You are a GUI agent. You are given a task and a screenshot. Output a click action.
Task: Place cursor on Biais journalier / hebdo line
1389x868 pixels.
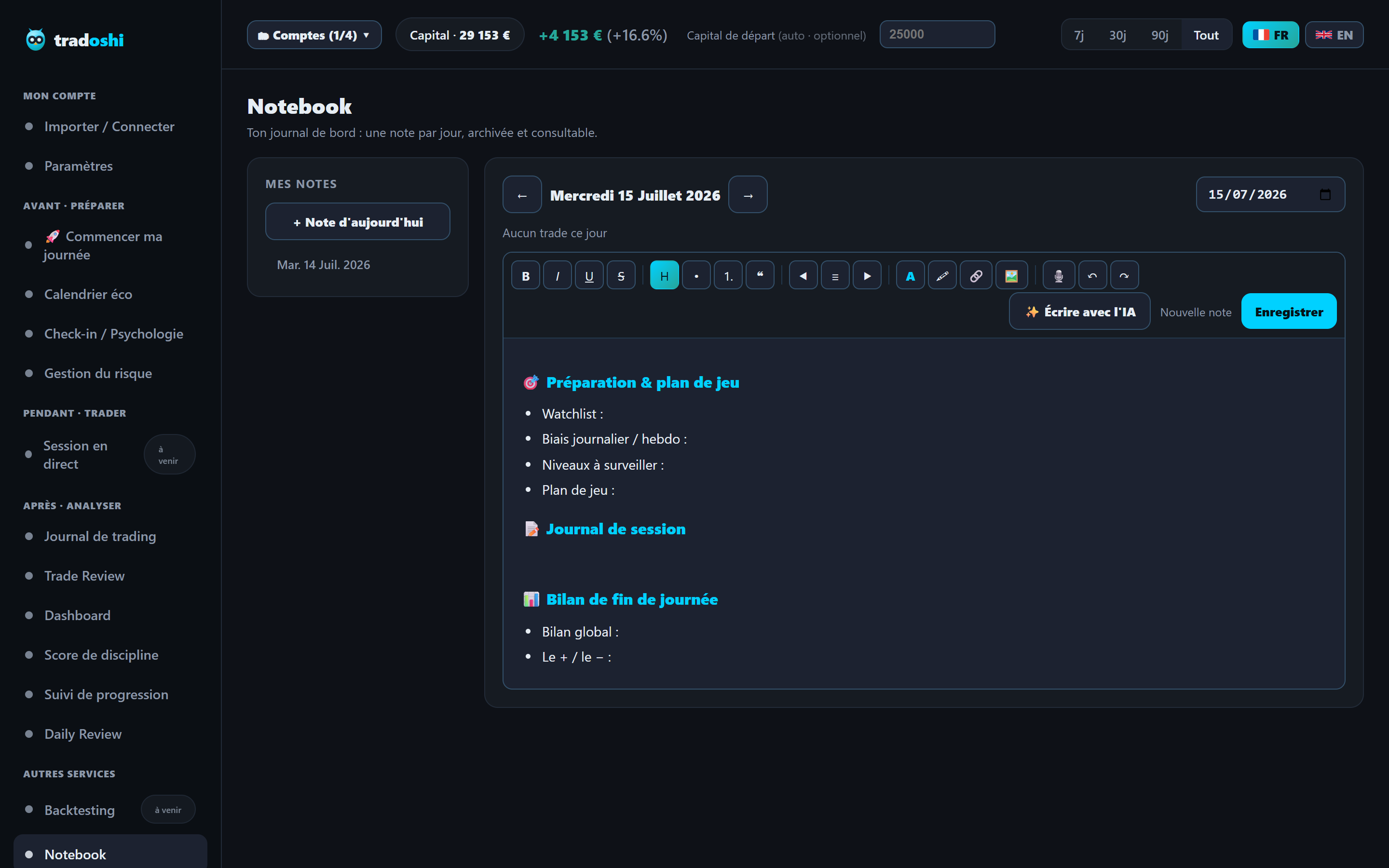[614, 439]
